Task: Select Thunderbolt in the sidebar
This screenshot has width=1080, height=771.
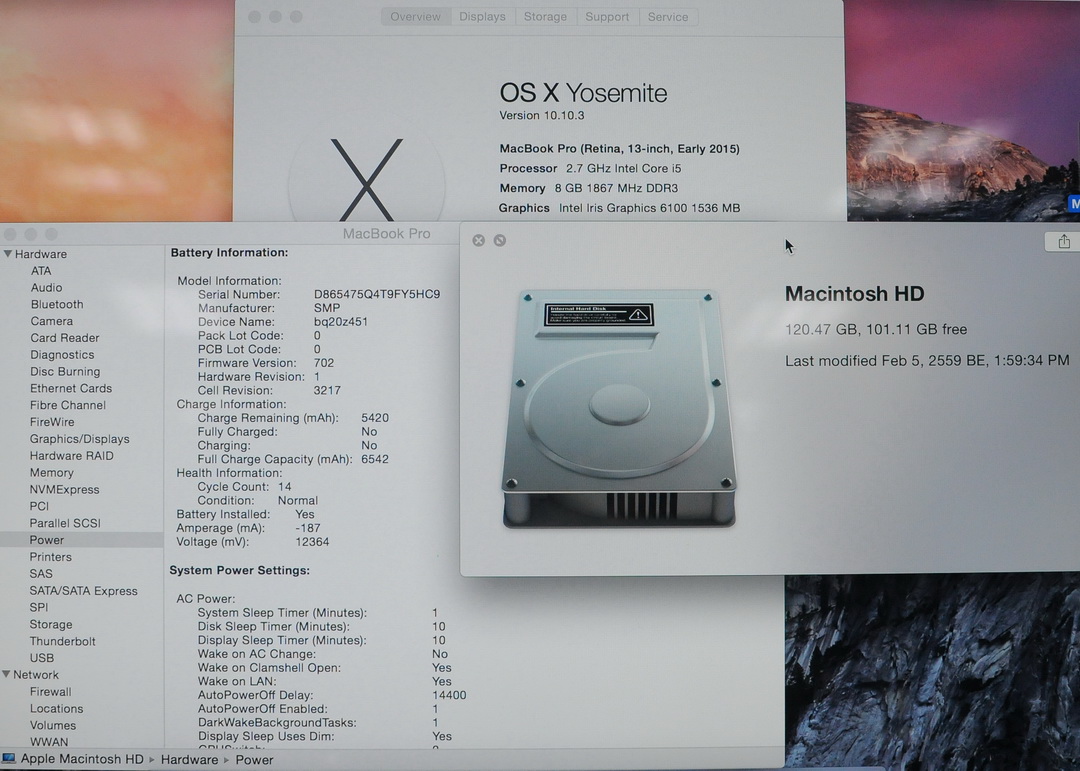Action: [62, 641]
